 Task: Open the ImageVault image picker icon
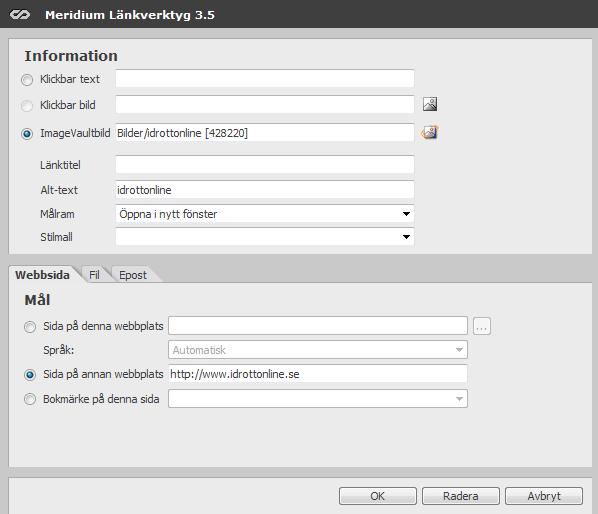pos(429,132)
